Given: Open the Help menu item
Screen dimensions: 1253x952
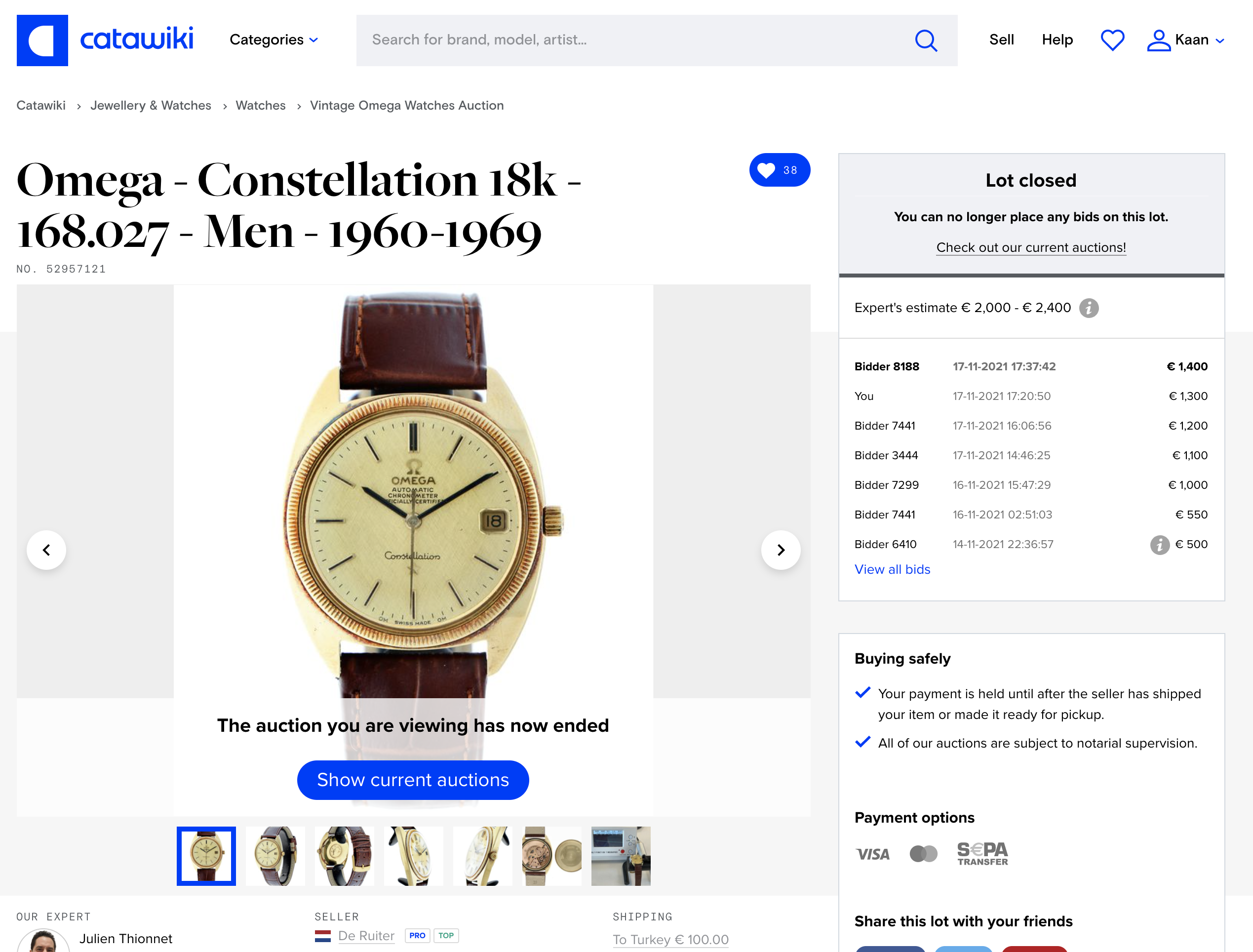Looking at the screenshot, I should 1057,40.
